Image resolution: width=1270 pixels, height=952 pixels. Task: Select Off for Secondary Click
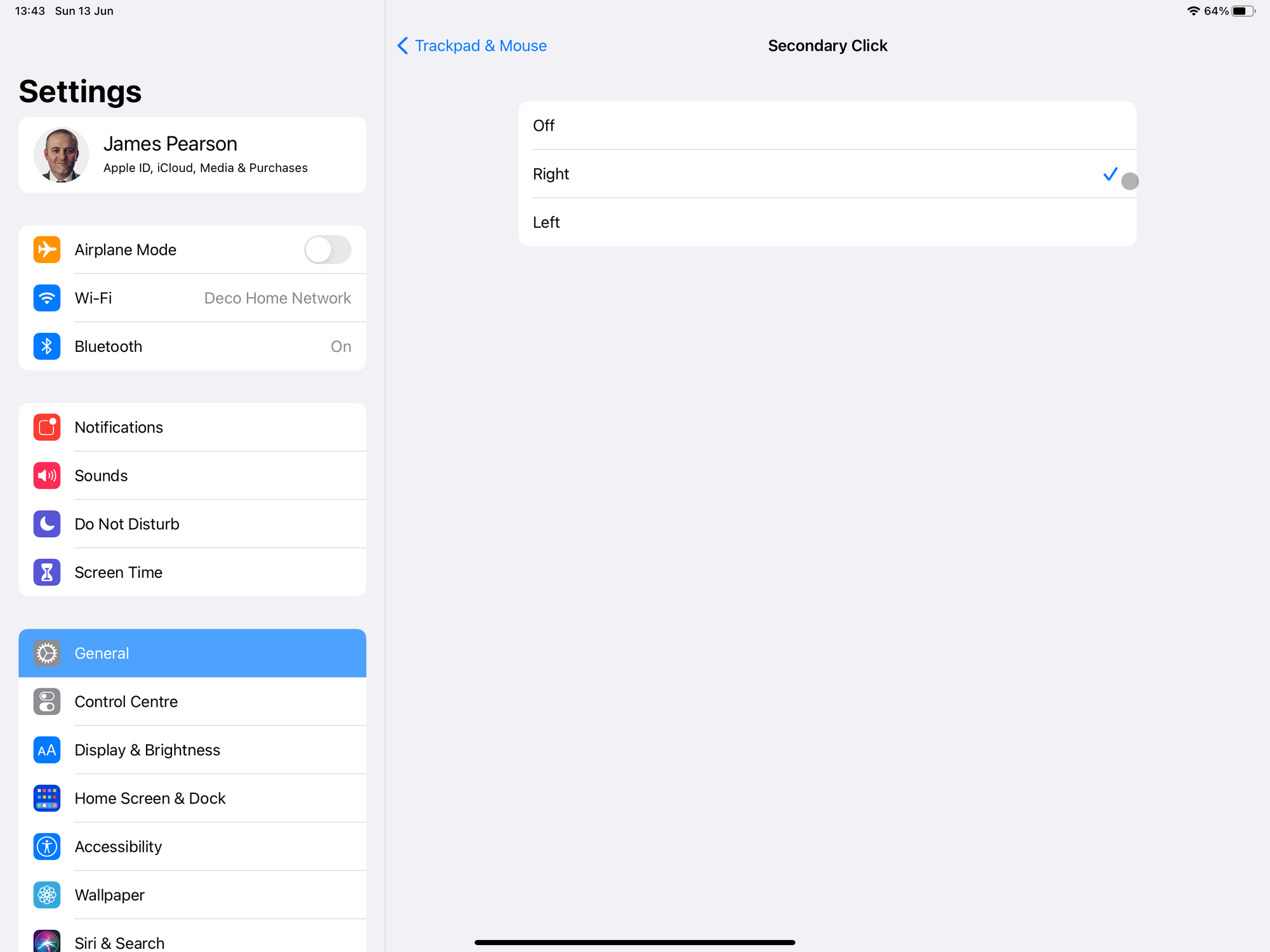click(x=827, y=126)
